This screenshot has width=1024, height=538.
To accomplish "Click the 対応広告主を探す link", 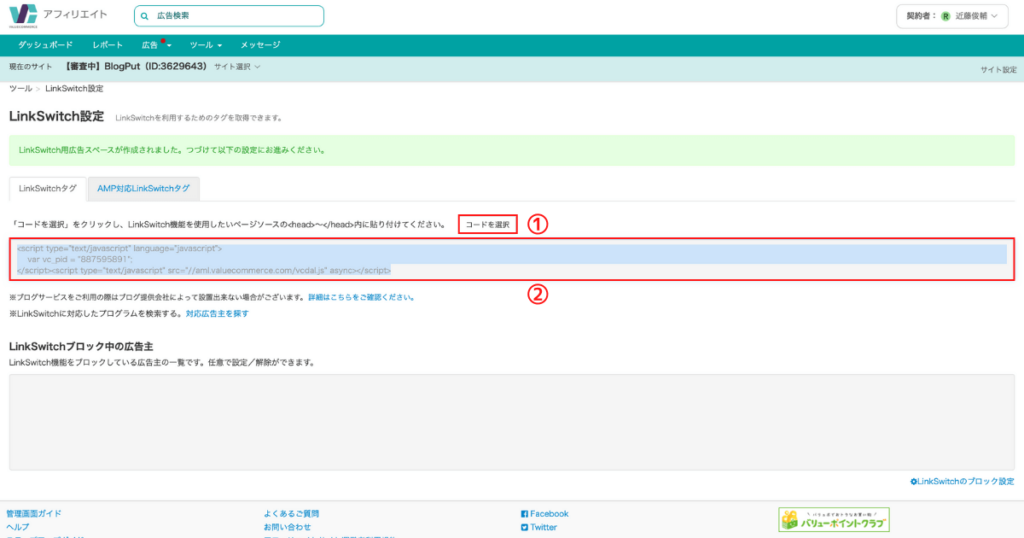I will click(x=217, y=313).
